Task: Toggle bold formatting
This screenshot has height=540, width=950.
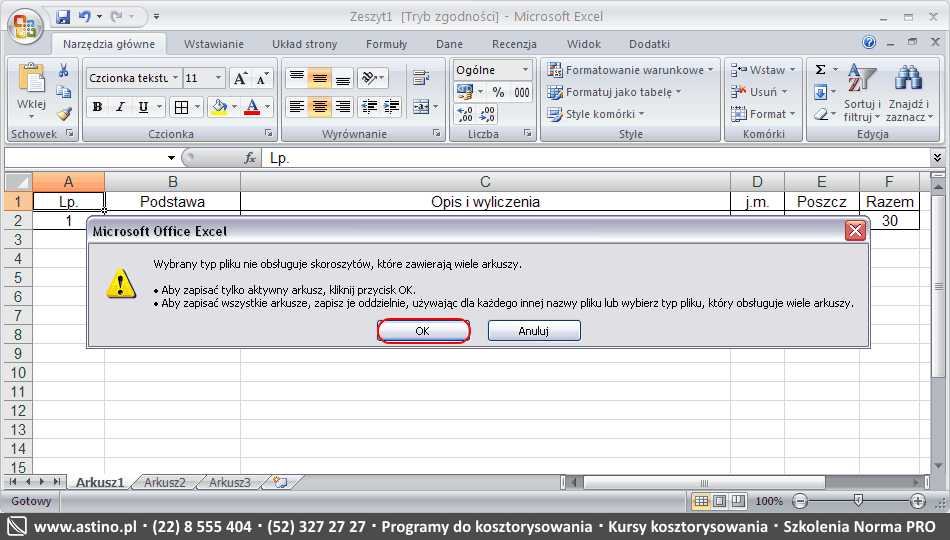Action: tap(97, 107)
